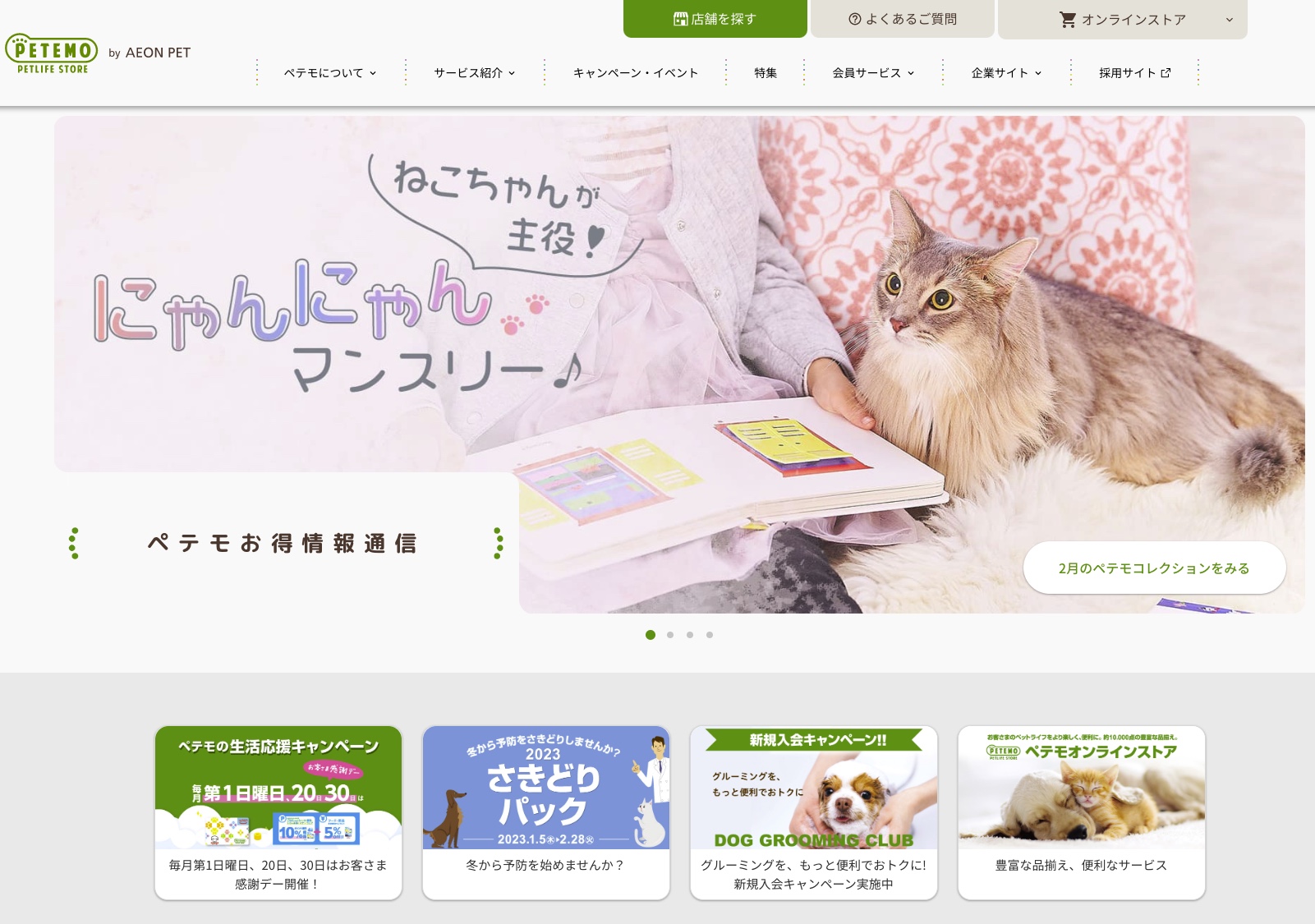Viewport: 1315px width, 924px height.
Task: Open the 会員サービス dropdown
Action: coord(873,73)
